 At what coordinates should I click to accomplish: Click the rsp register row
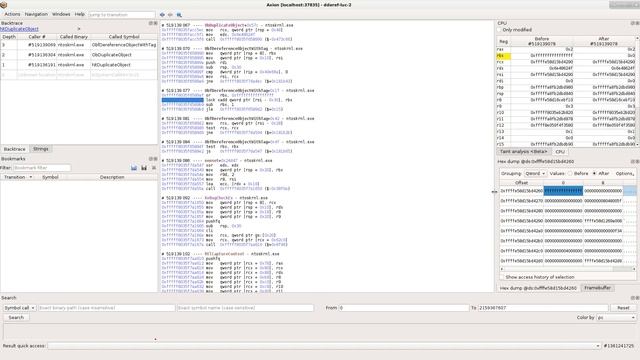566,93
